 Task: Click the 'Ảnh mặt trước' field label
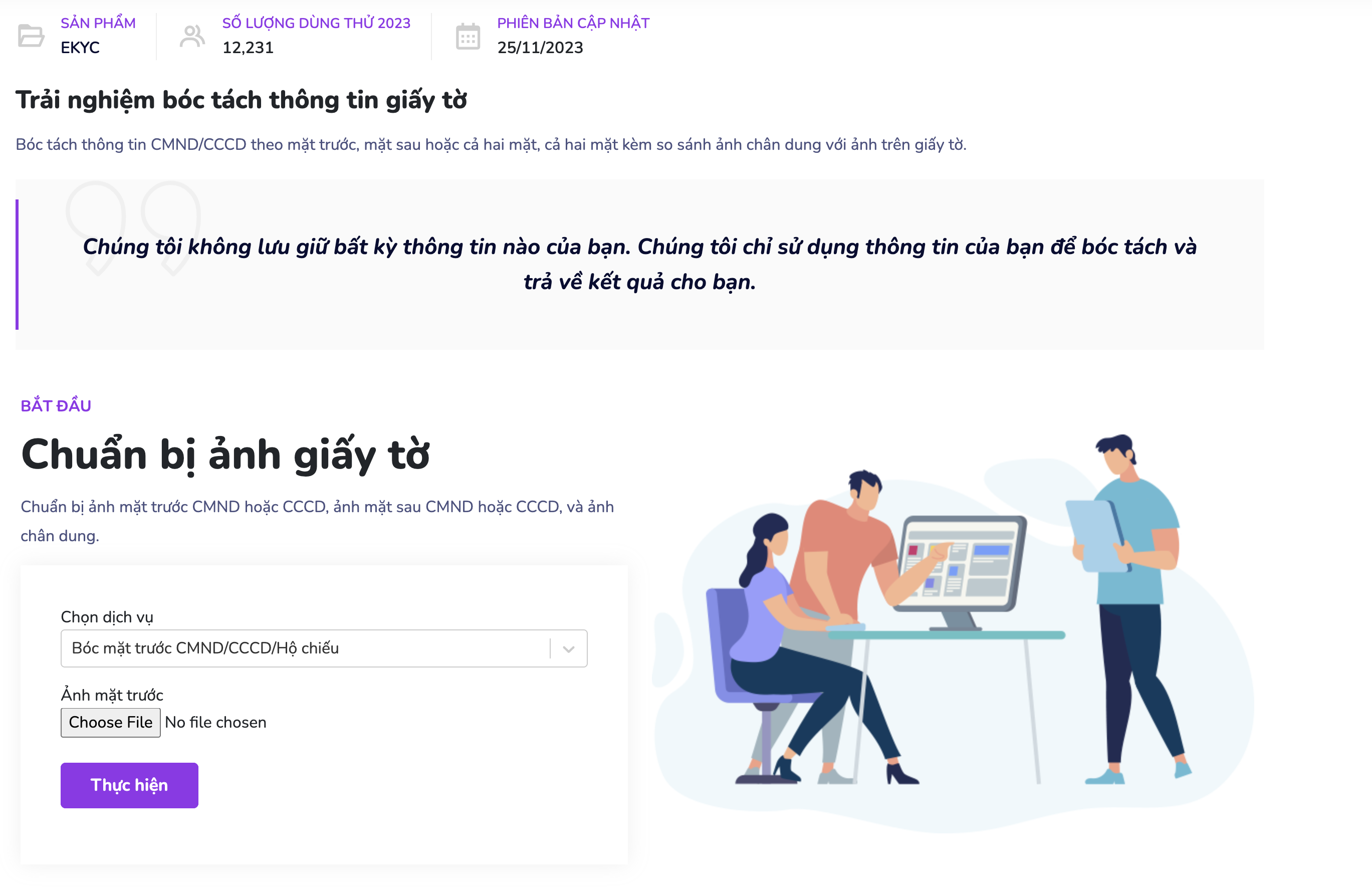pos(112,695)
